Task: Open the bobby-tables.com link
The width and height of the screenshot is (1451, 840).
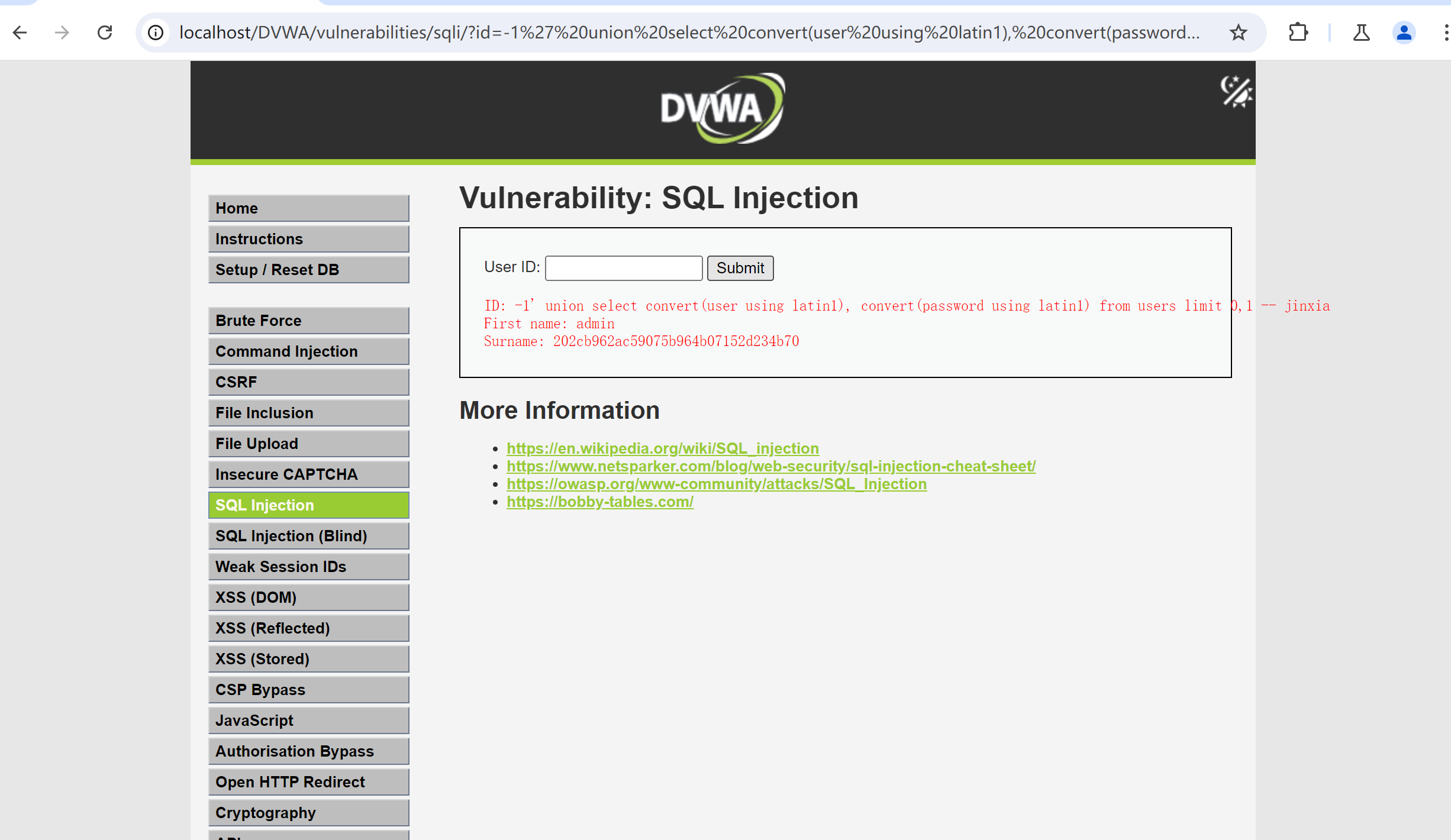Action: [599, 502]
